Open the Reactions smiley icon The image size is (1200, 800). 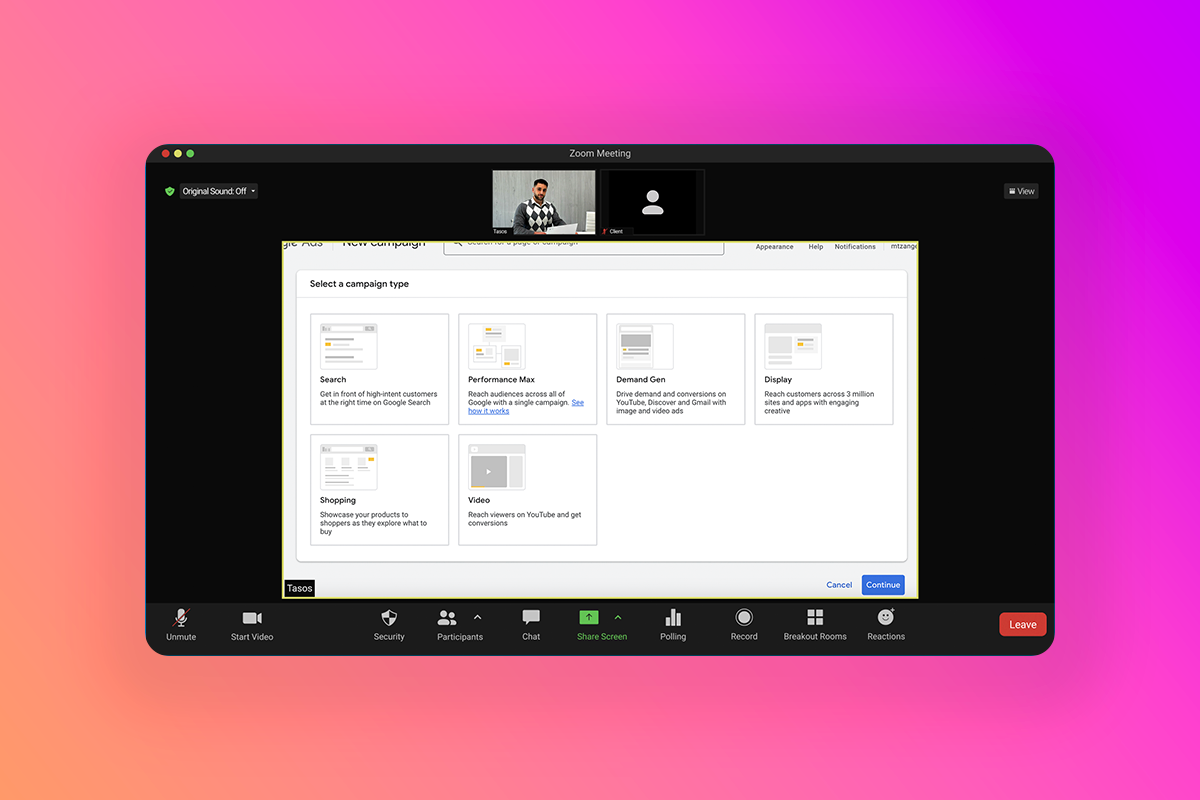(x=886, y=618)
